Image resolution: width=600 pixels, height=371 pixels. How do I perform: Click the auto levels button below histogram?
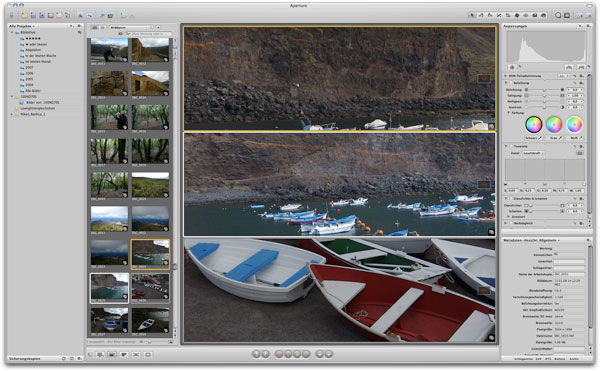tap(581, 67)
